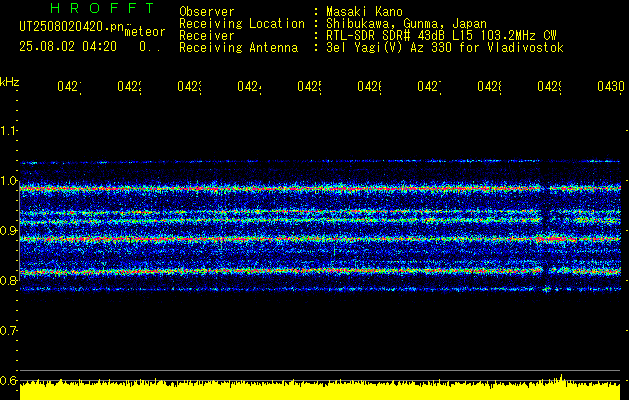Click the 0.8 kHz axis label

pyautogui.click(x=8, y=280)
